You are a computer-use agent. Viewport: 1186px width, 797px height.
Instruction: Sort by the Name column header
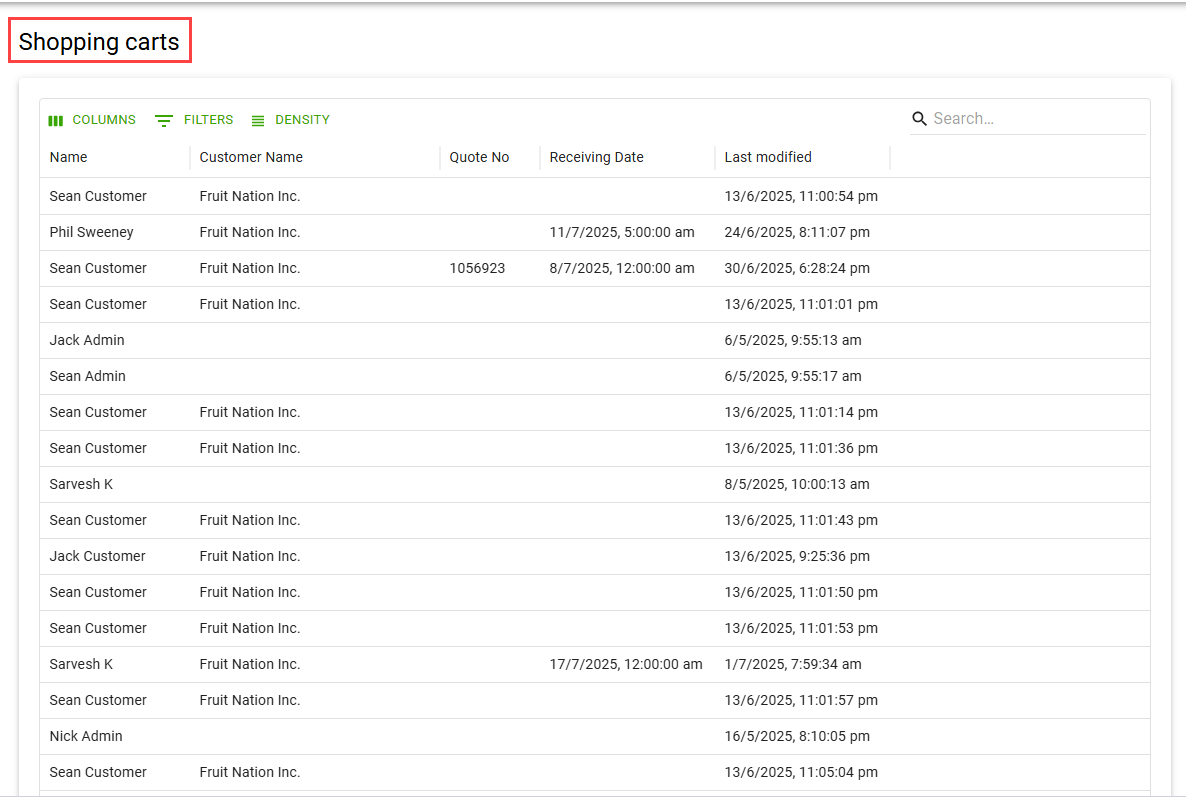[x=68, y=157]
